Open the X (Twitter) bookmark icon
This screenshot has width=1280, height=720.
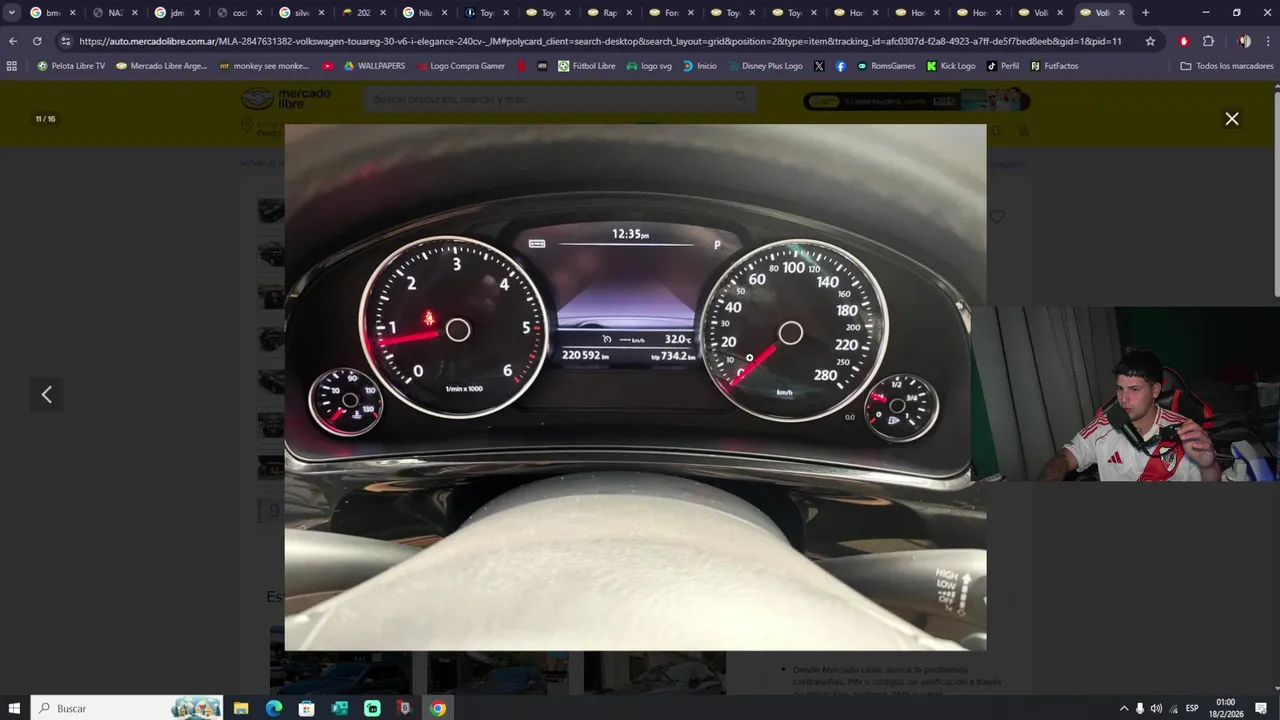tap(819, 66)
